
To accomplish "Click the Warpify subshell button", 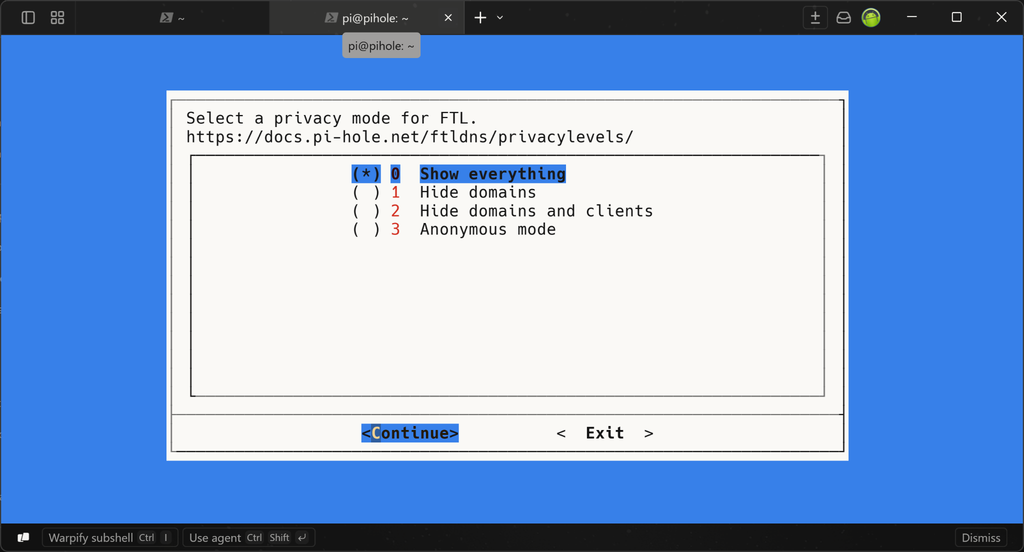I will click(110, 538).
